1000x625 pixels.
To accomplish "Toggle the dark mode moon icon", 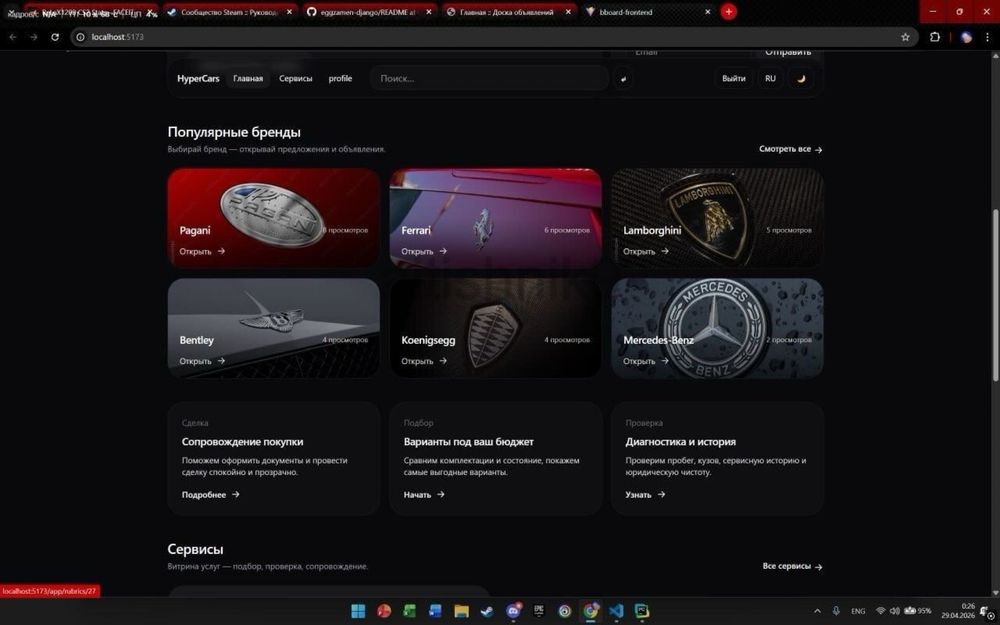I will 802,78.
